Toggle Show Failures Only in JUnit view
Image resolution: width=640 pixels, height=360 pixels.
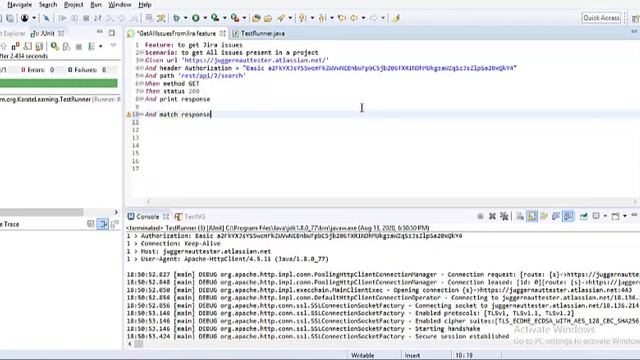16,47
